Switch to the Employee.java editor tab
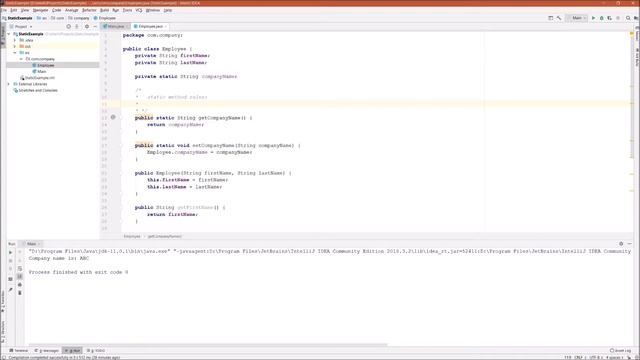640x360 pixels. pos(151,27)
